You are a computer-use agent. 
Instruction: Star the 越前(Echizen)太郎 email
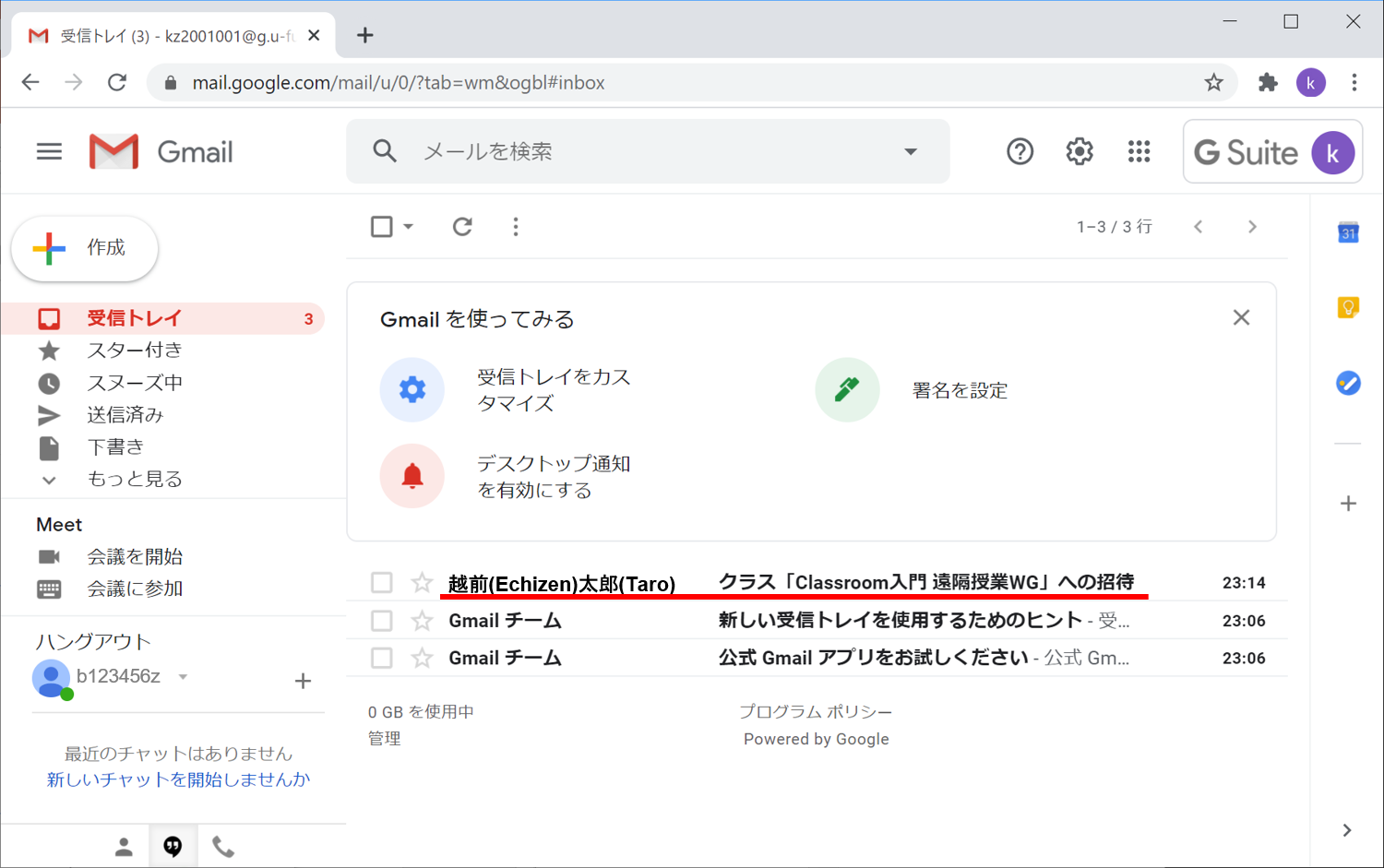pyautogui.click(x=422, y=583)
